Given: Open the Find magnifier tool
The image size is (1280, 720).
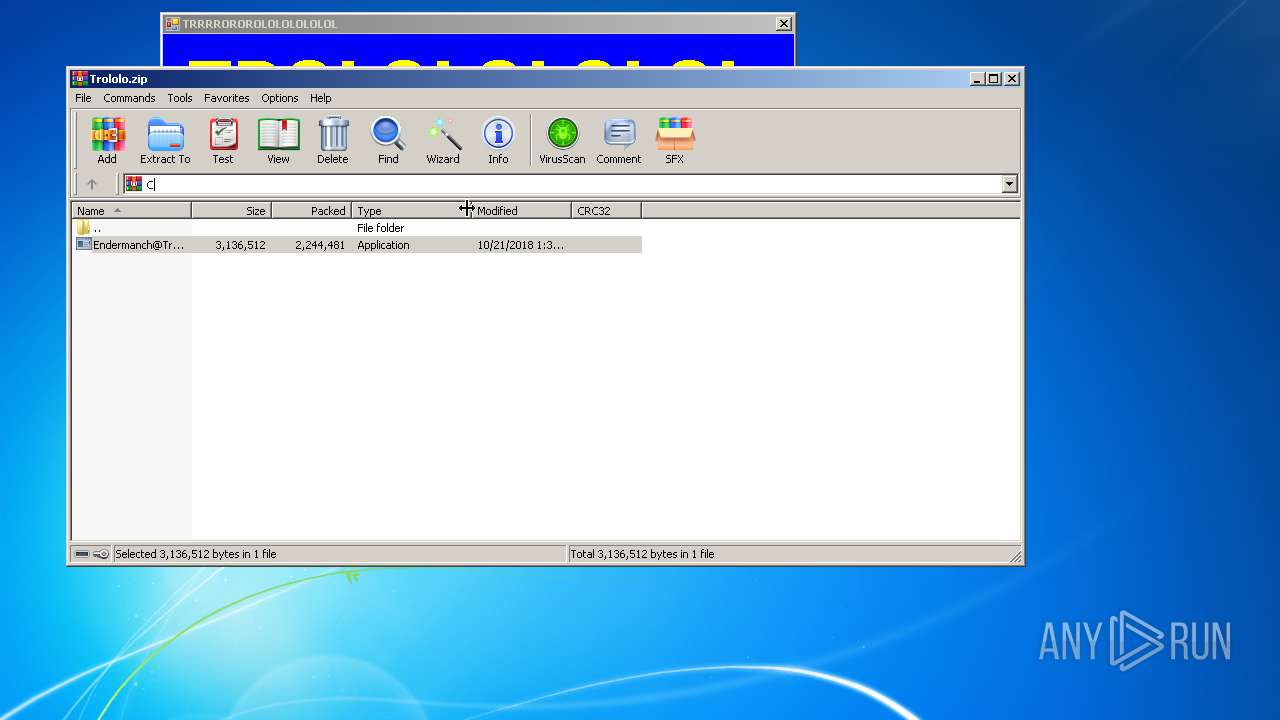Looking at the screenshot, I should click(x=388, y=140).
